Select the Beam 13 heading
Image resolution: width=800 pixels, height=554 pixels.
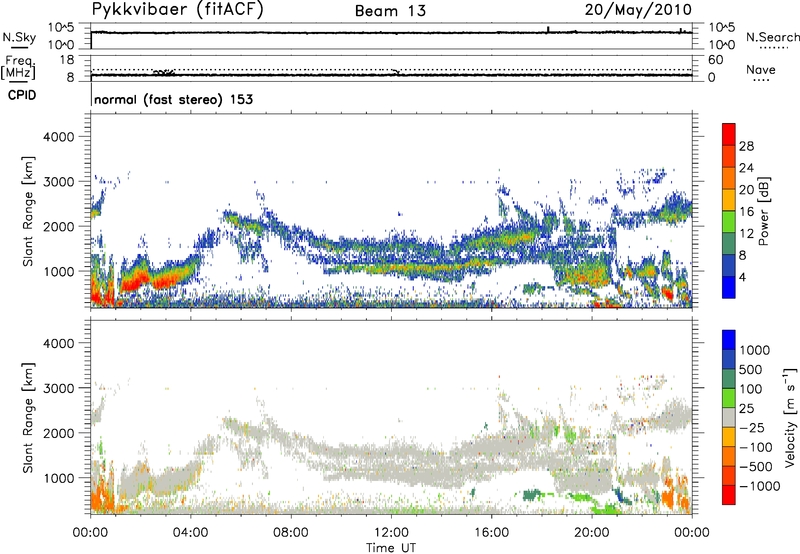pos(390,11)
